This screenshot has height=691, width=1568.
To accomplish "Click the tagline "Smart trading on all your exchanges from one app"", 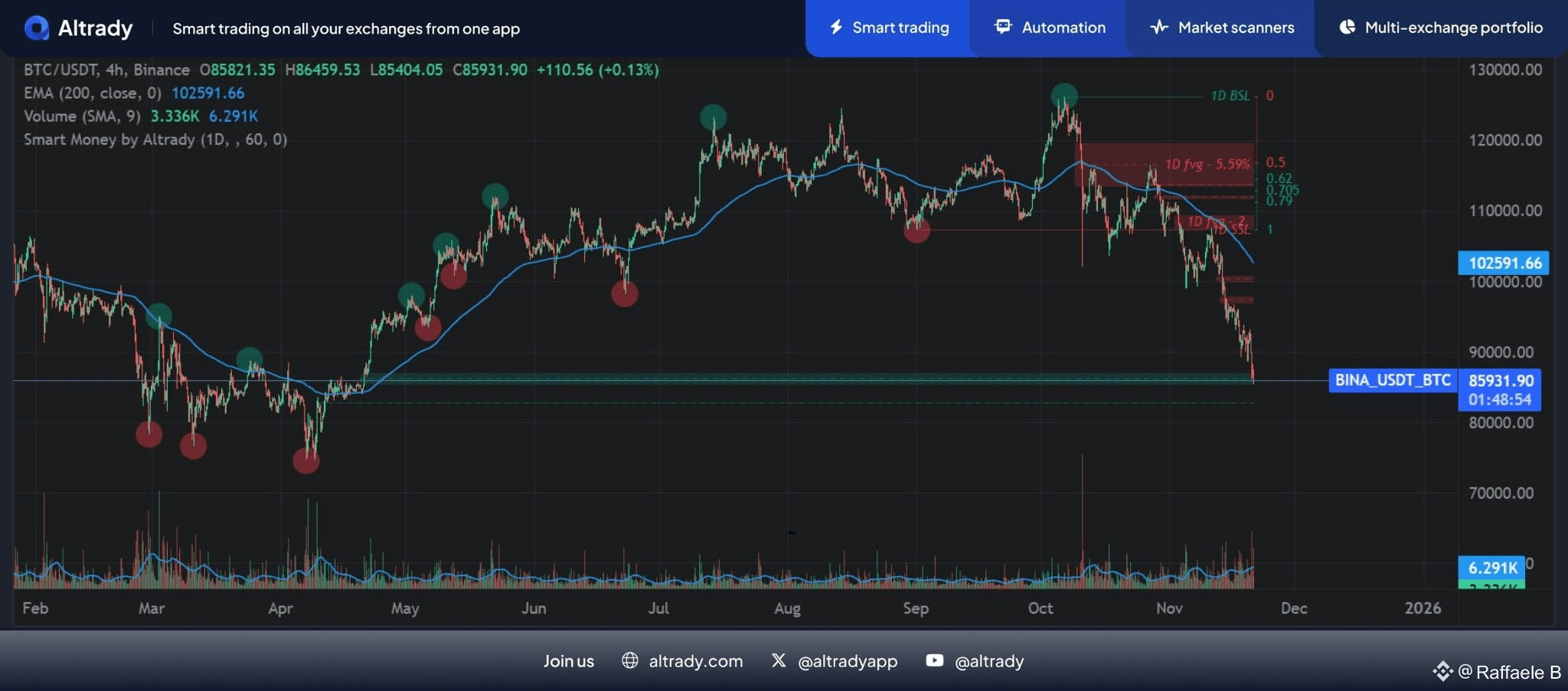I will click(346, 29).
